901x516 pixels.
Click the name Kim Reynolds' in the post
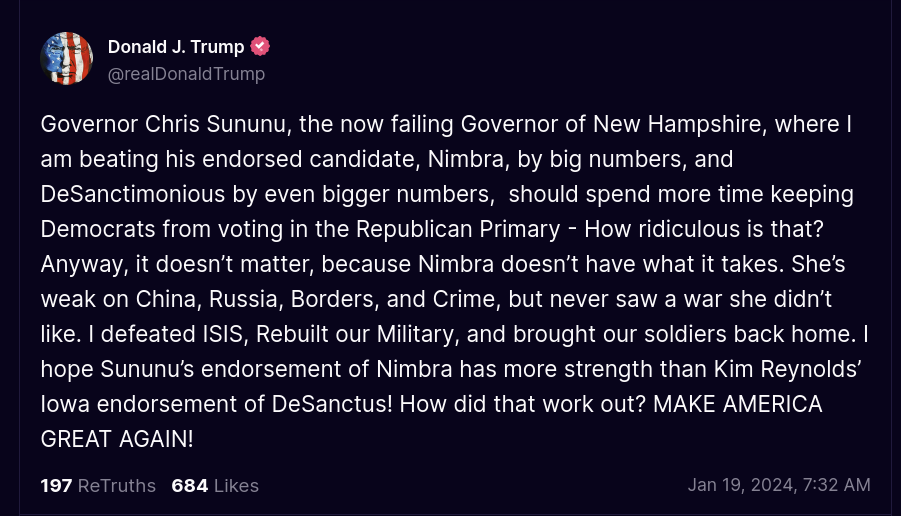pyautogui.click(x=787, y=369)
